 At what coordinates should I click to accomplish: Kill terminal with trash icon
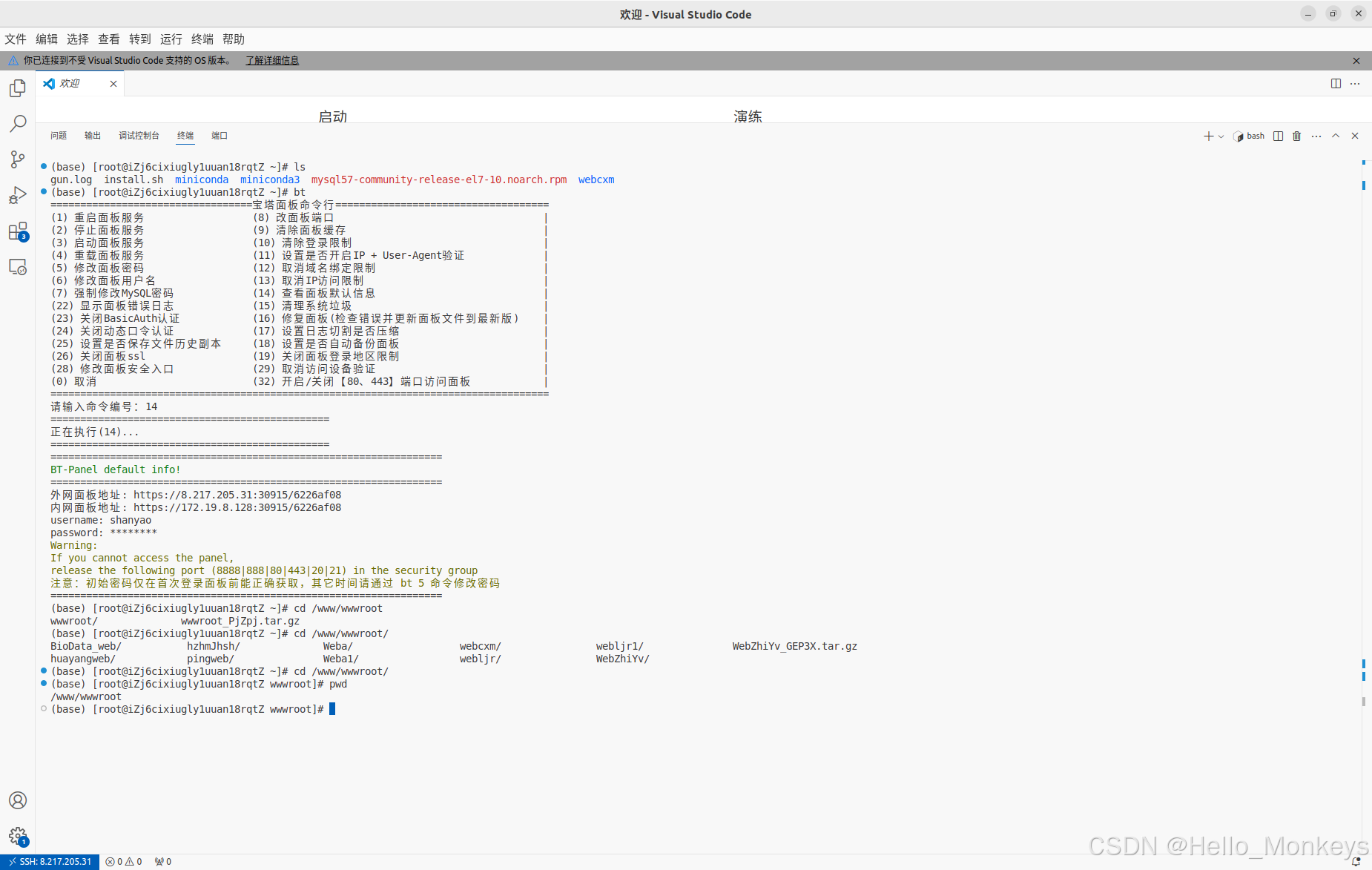1297,136
